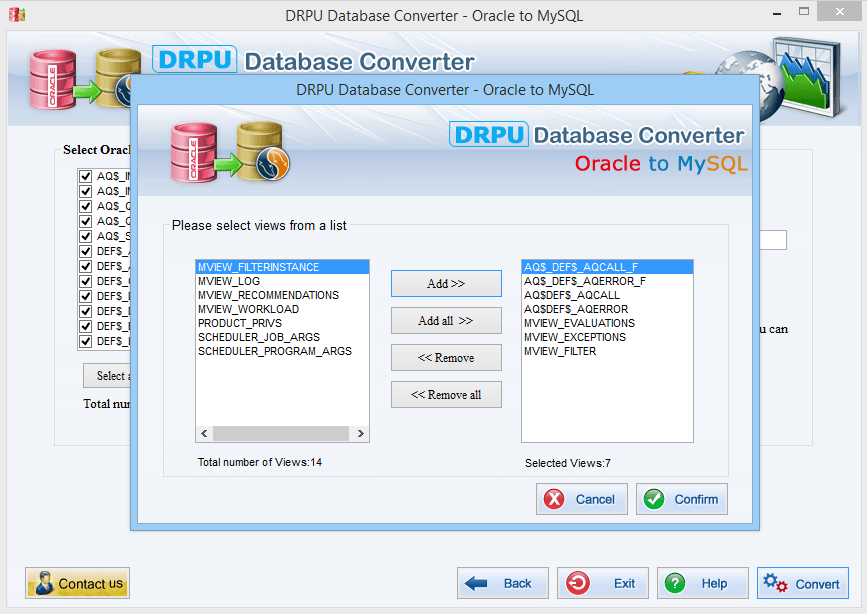This screenshot has width=867, height=614.
Task: Click the app icon in title bar
Action: pyautogui.click(x=17, y=14)
